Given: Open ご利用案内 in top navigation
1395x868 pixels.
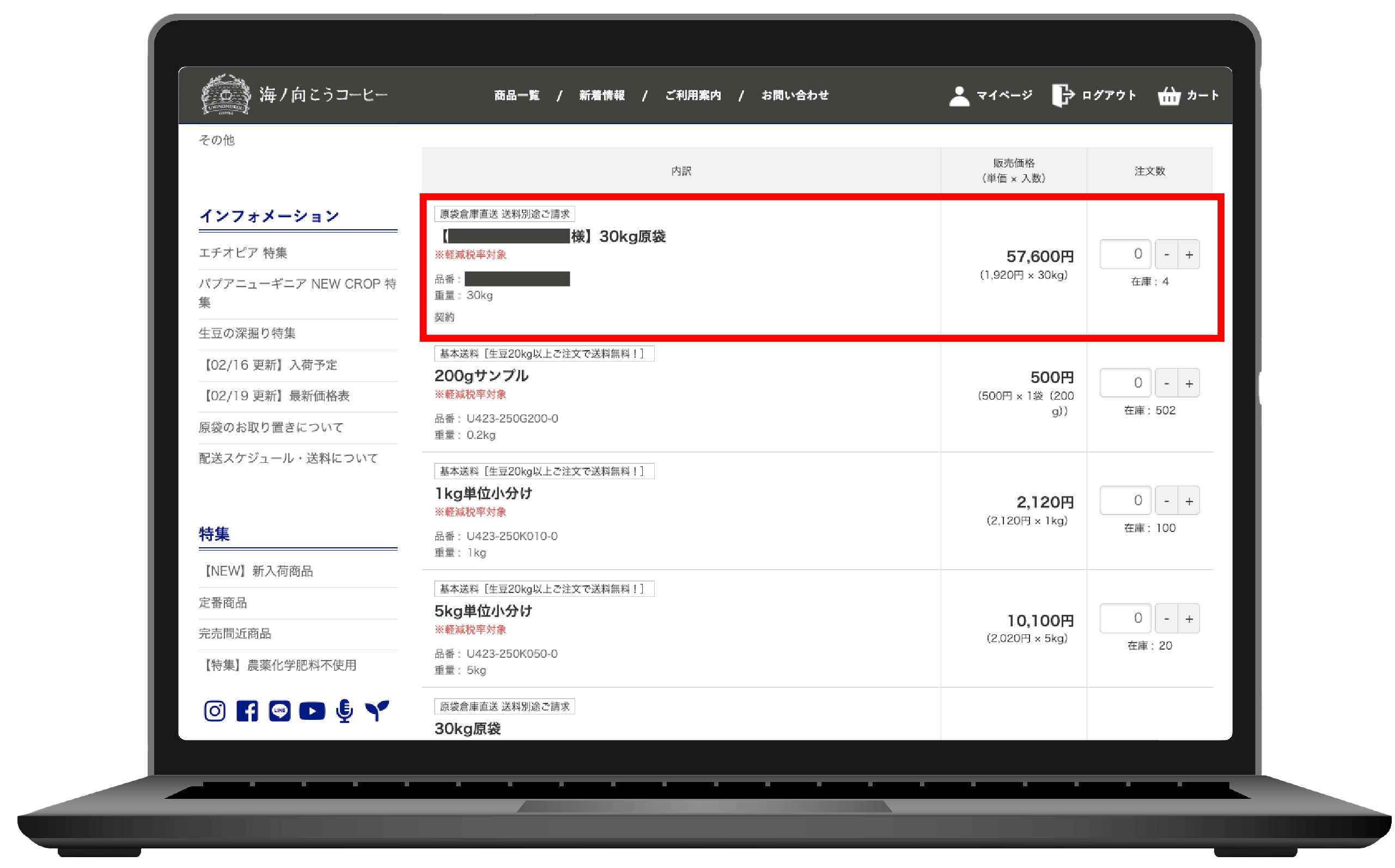Looking at the screenshot, I should coord(693,95).
